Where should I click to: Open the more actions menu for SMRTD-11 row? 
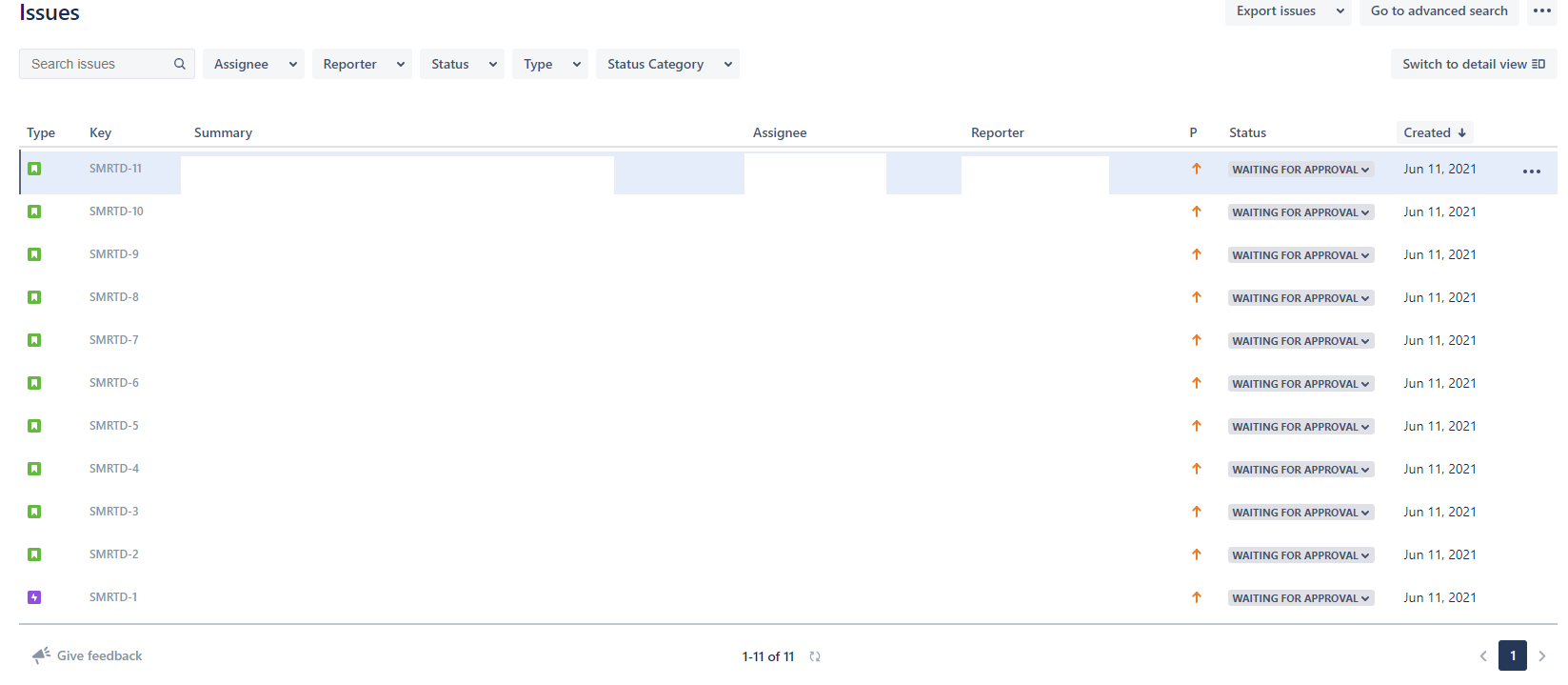[x=1531, y=171]
